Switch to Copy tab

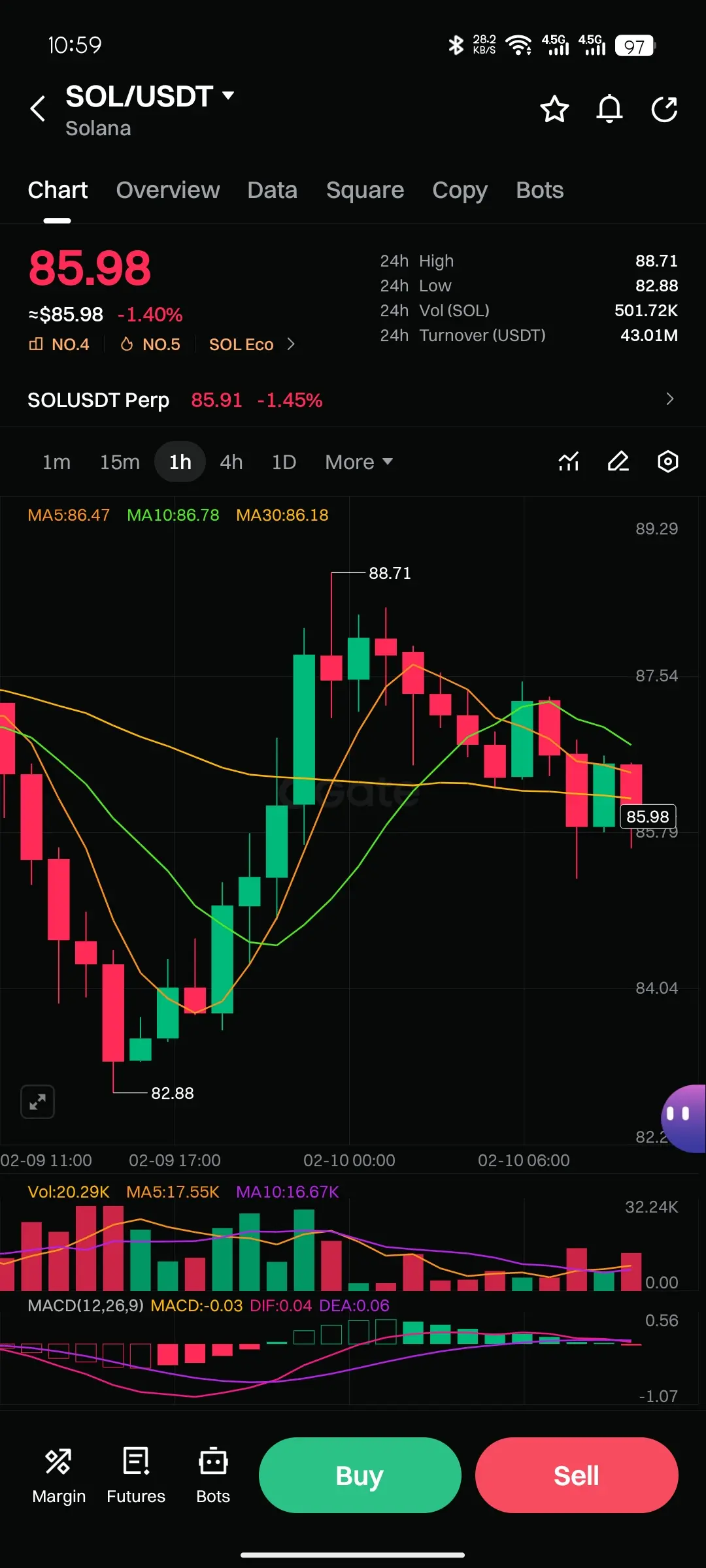tap(460, 190)
